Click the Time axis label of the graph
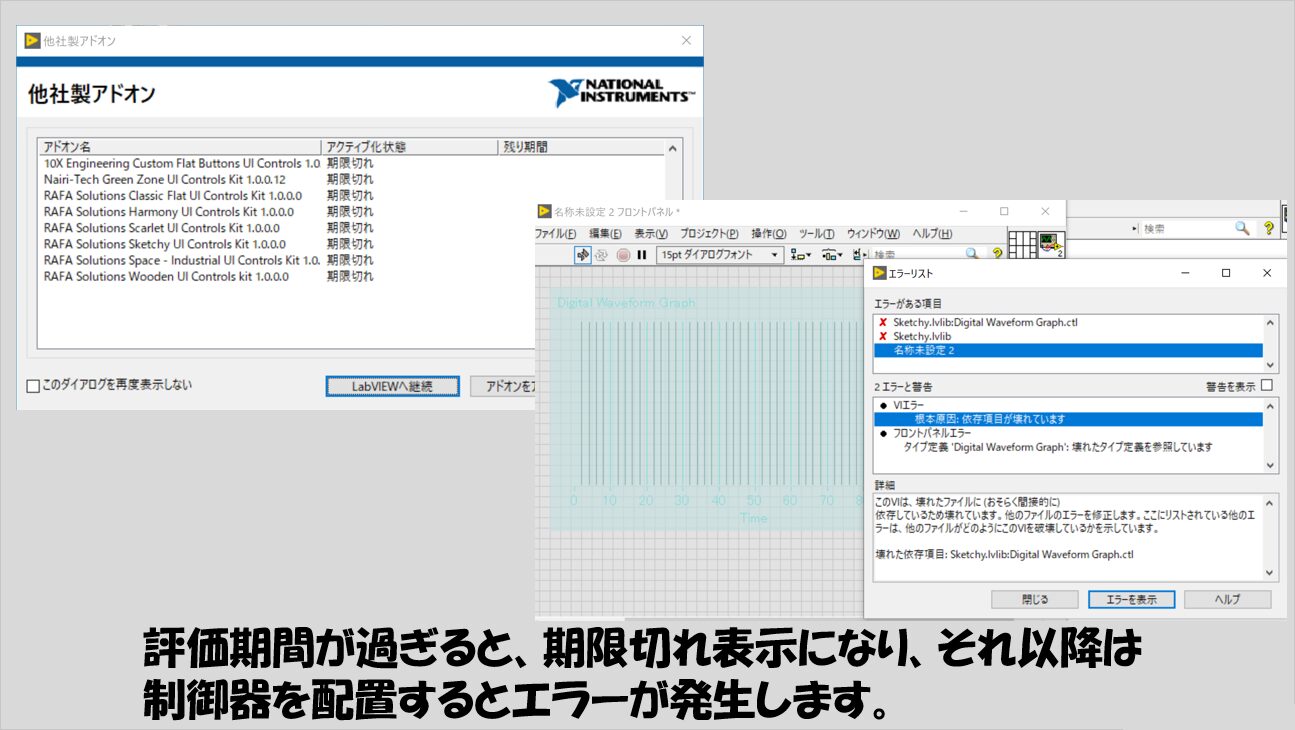Viewport: 1295px width, 730px height. (753, 518)
